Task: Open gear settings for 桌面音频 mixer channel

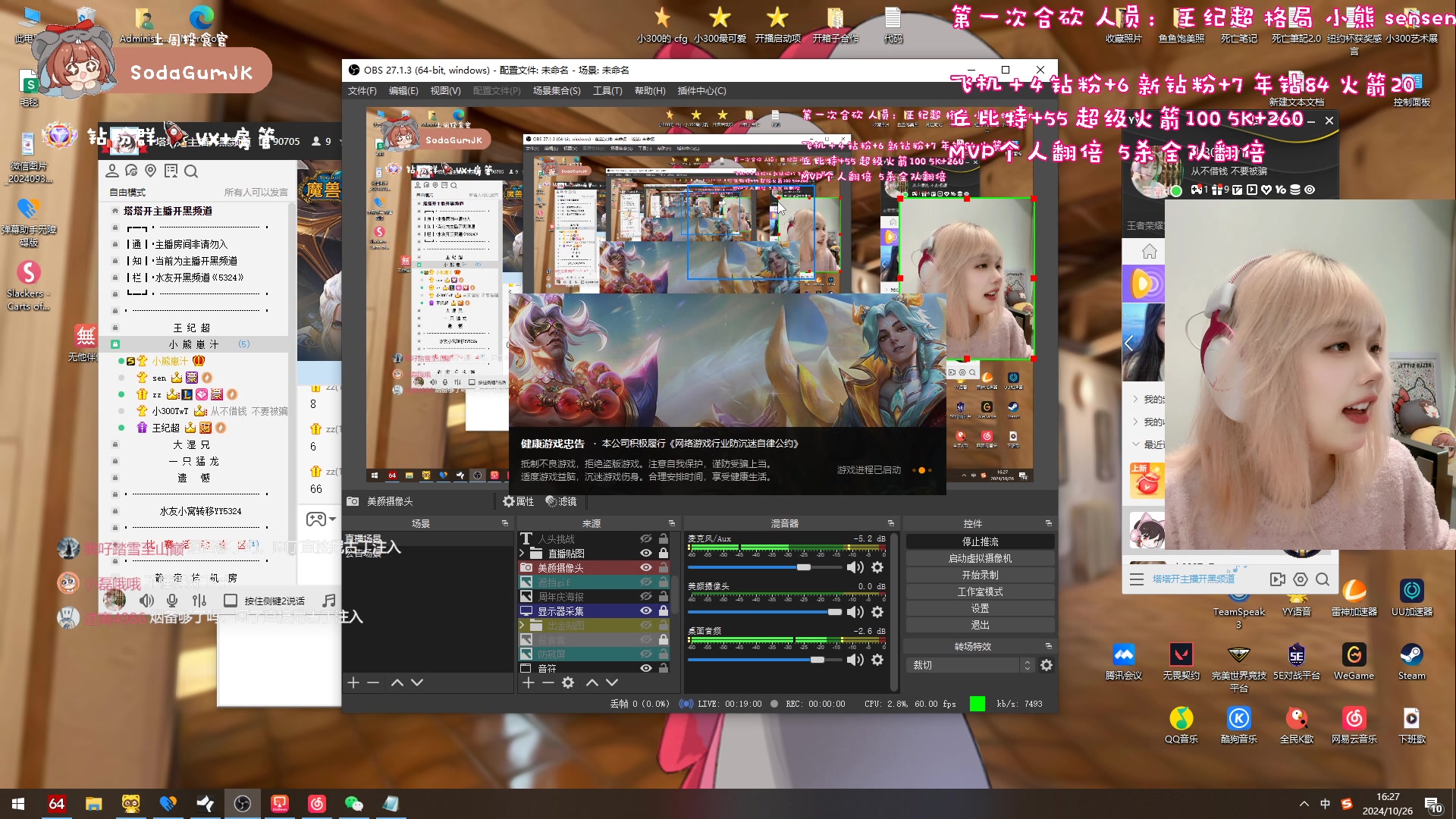Action: [877, 660]
